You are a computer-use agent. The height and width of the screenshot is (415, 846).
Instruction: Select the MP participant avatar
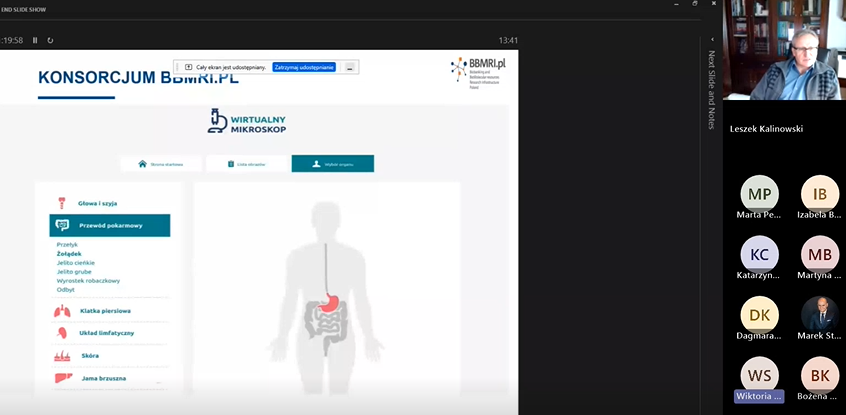pos(760,194)
